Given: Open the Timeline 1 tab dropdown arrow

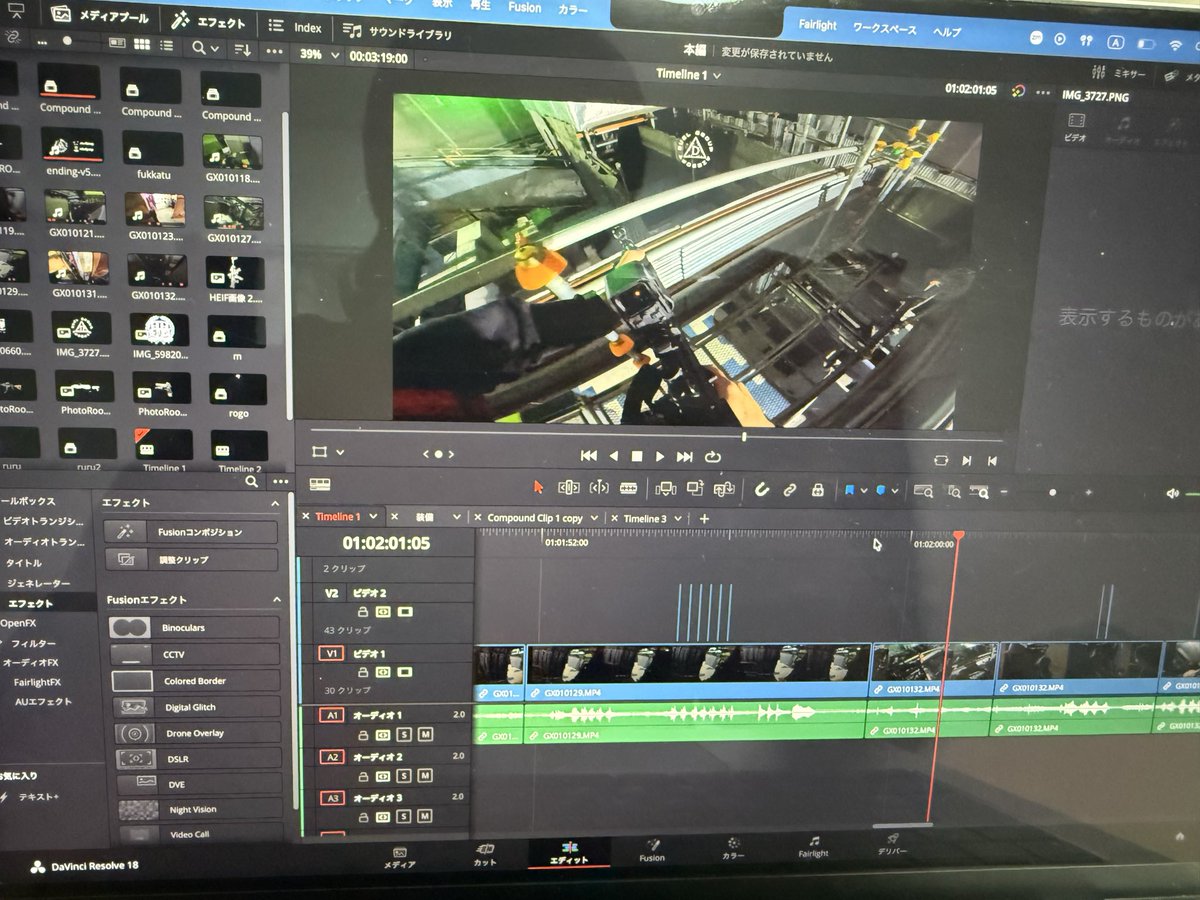Looking at the screenshot, I should 372,517.
